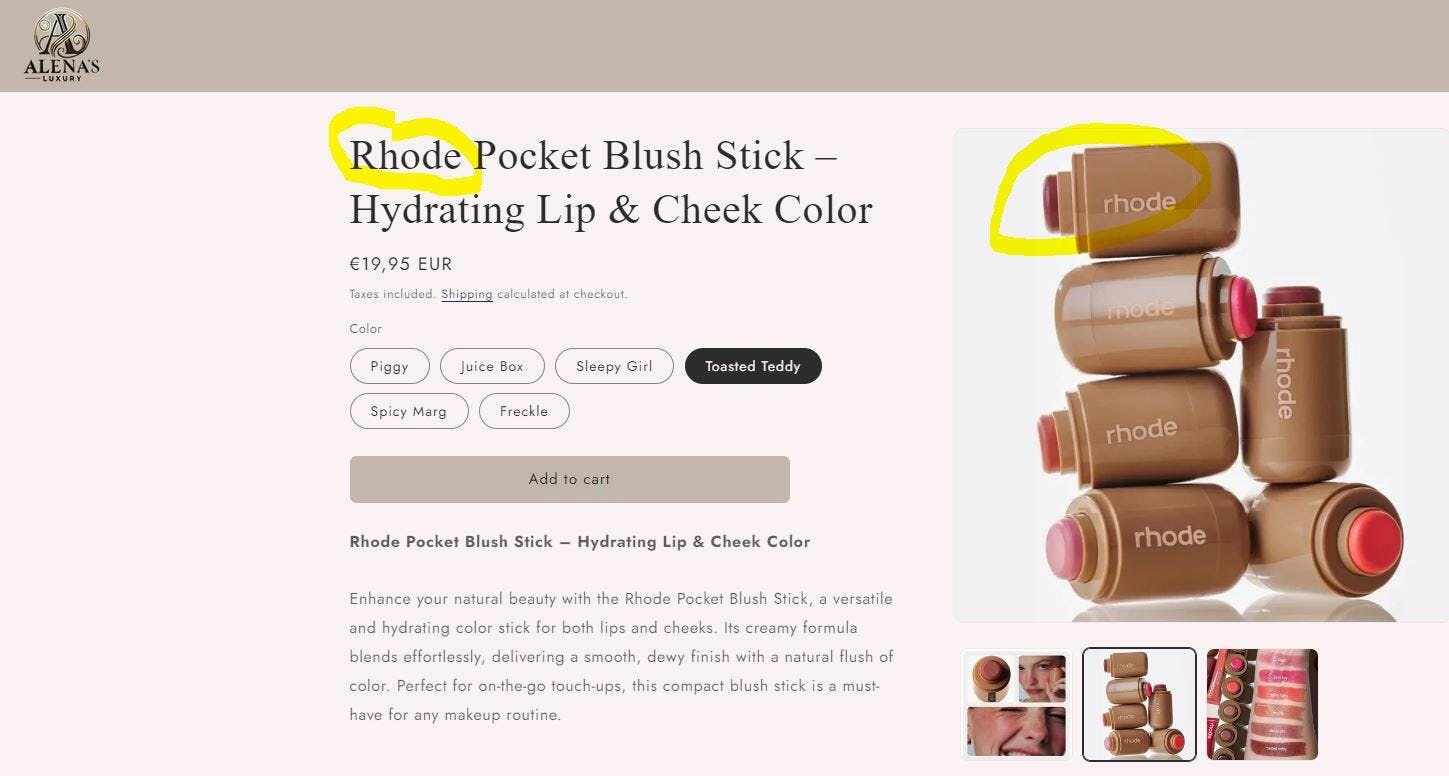Image resolution: width=1449 pixels, height=776 pixels.
Task: Open the Shipping policy link
Action: [x=467, y=294]
